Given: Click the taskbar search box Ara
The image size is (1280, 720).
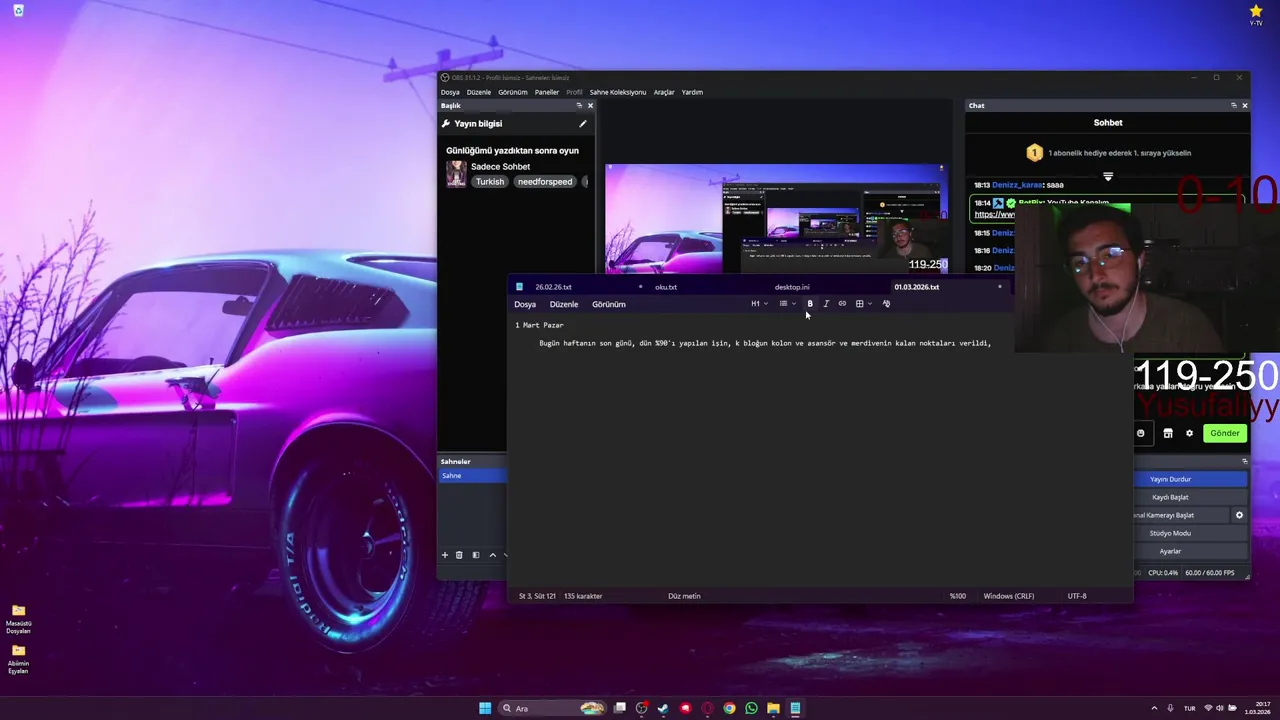Looking at the screenshot, I should [x=553, y=708].
